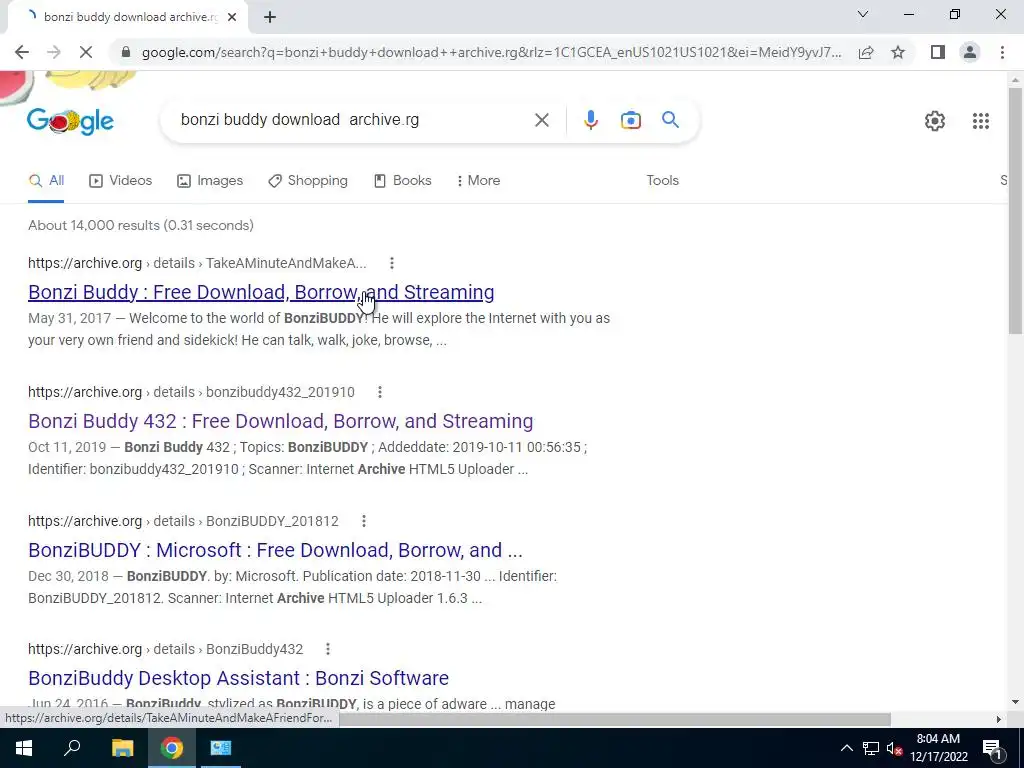
Task: Open options for TakeAMinuteAndMakeA result
Action: [392, 263]
